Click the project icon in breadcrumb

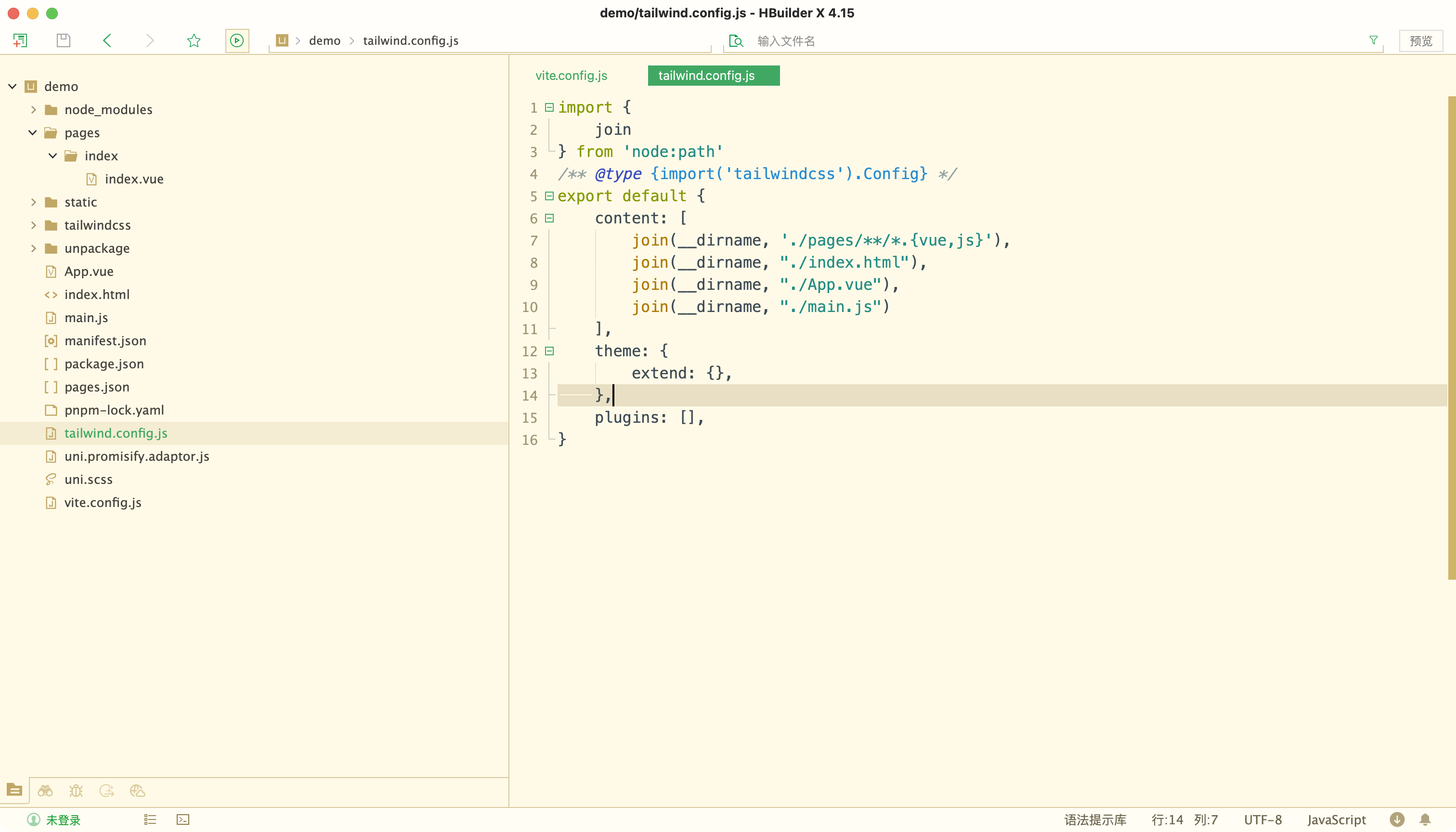[x=282, y=40]
